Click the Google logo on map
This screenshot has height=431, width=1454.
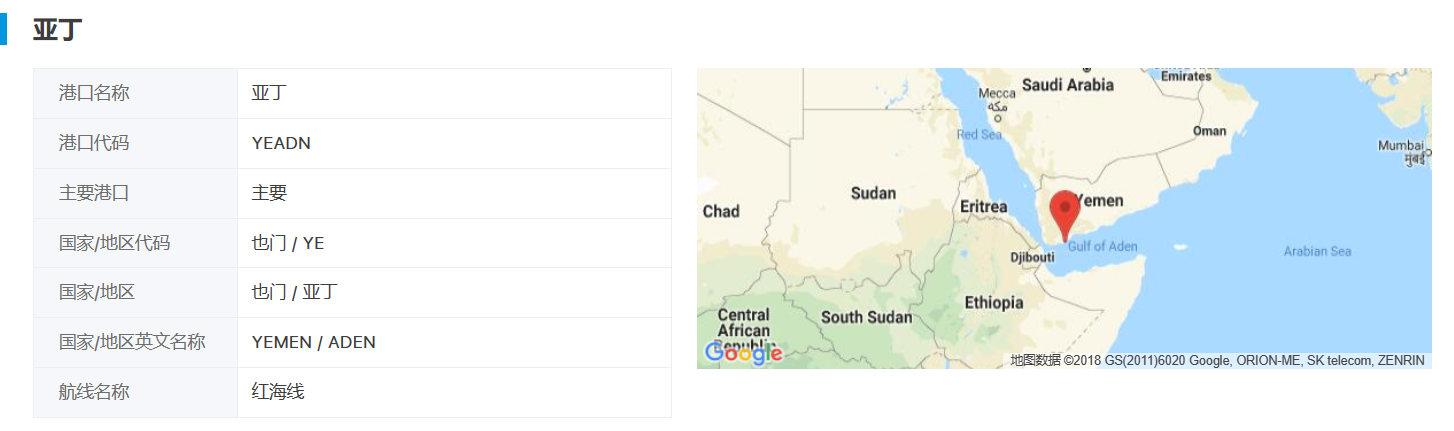pos(743,353)
